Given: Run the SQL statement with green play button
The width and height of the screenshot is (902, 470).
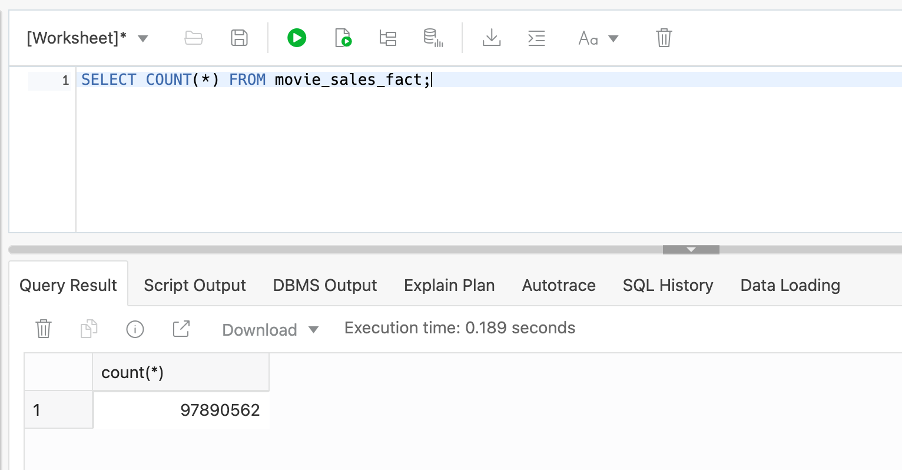Looking at the screenshot, I should pos(296,38).
